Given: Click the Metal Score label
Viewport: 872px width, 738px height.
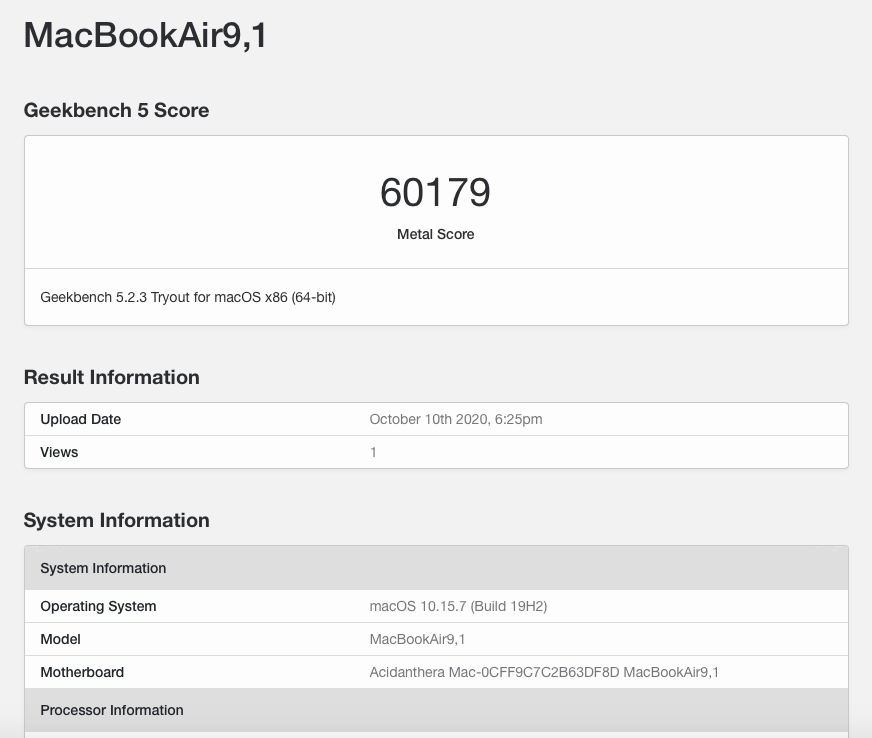Looking at the screenshot, I should point(435,234).
